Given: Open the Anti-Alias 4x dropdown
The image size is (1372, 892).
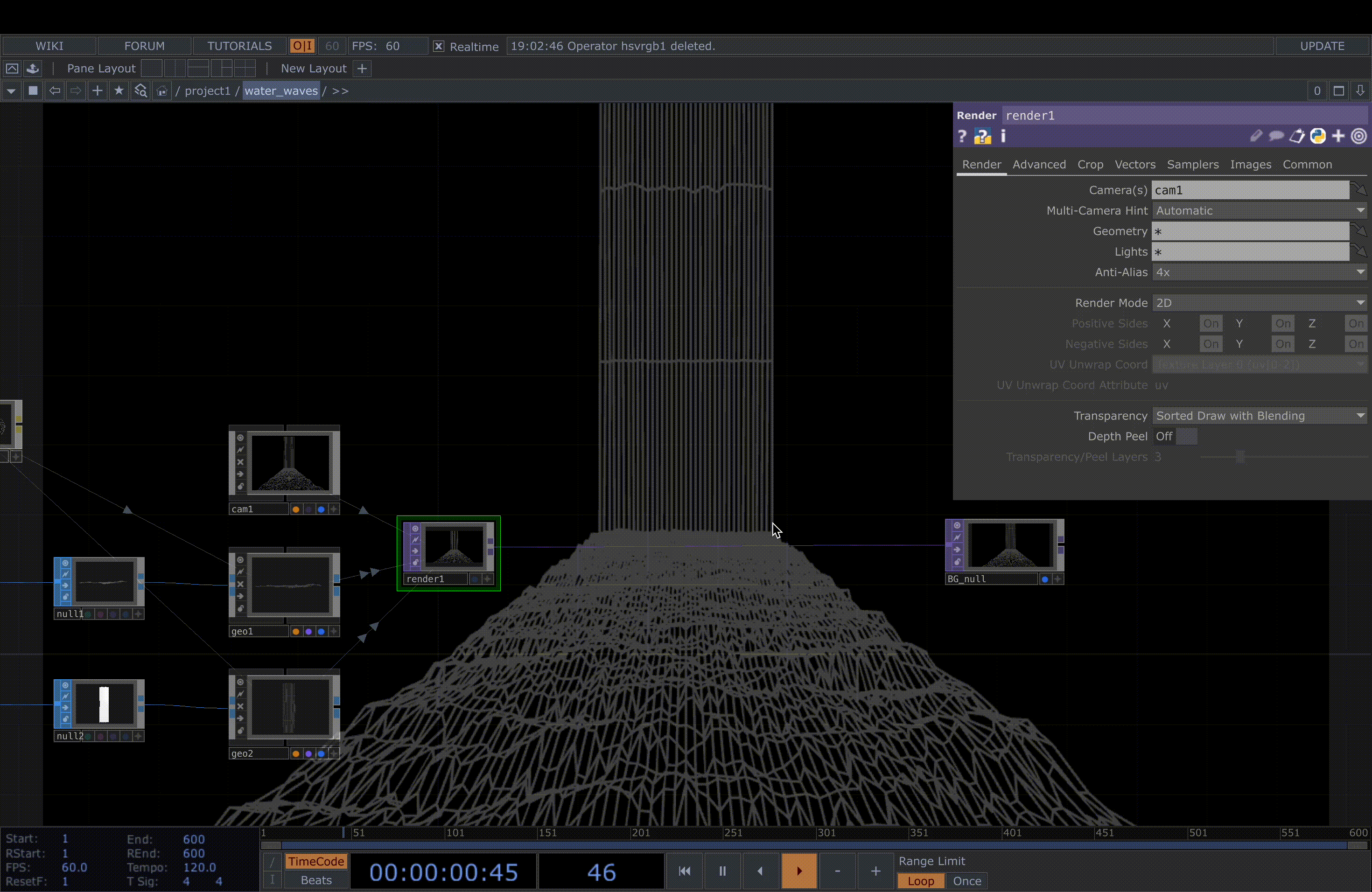Looking at the screenshot, I should point(1259,272).
